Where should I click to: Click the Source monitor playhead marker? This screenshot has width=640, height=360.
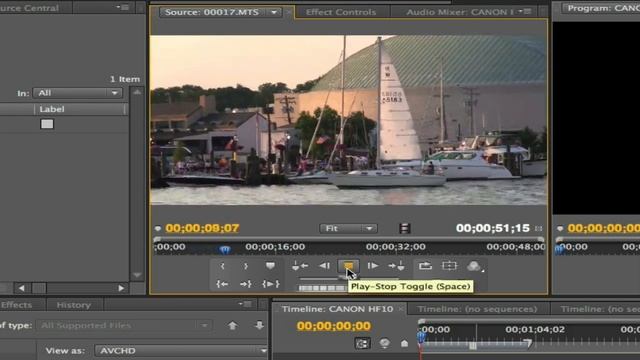click(x=224, y=249)
